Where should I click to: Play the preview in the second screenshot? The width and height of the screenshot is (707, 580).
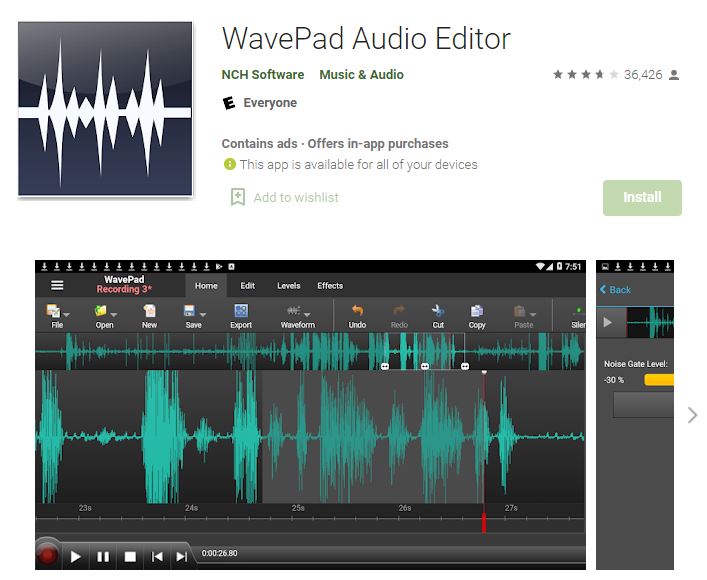[x=607, y=322]
